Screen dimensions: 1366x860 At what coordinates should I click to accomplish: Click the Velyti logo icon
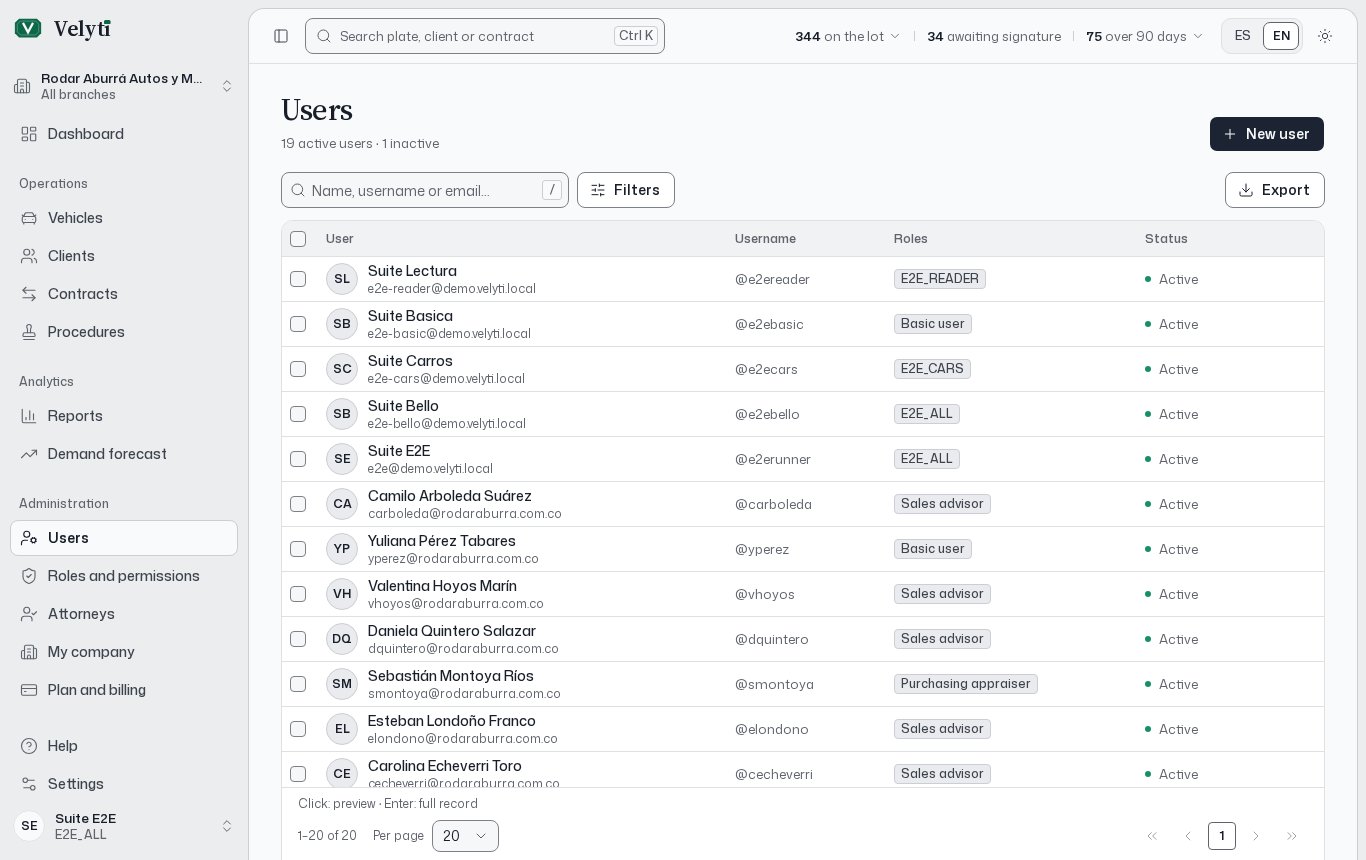point(28,29)
